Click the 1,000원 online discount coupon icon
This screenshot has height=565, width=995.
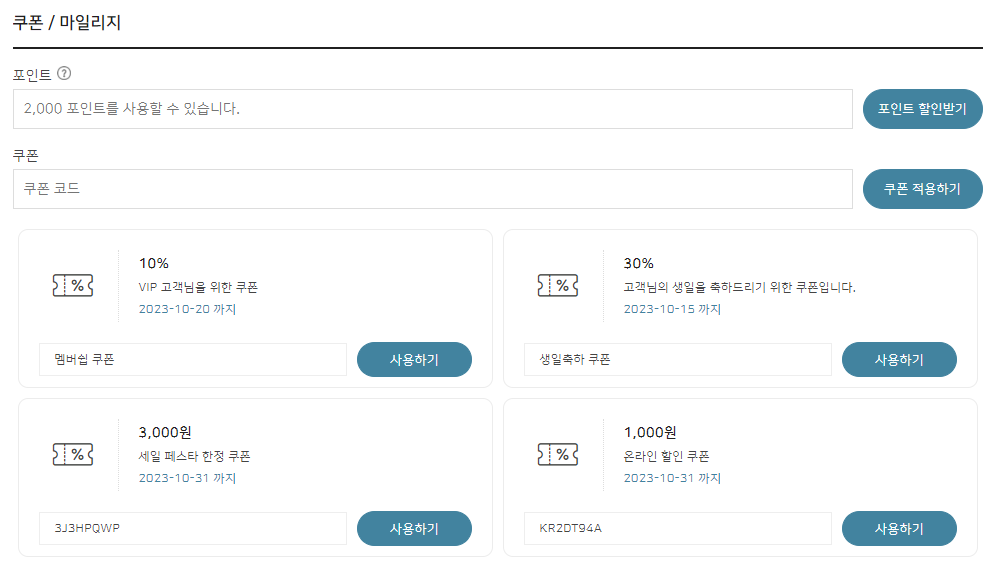point(557,454)
